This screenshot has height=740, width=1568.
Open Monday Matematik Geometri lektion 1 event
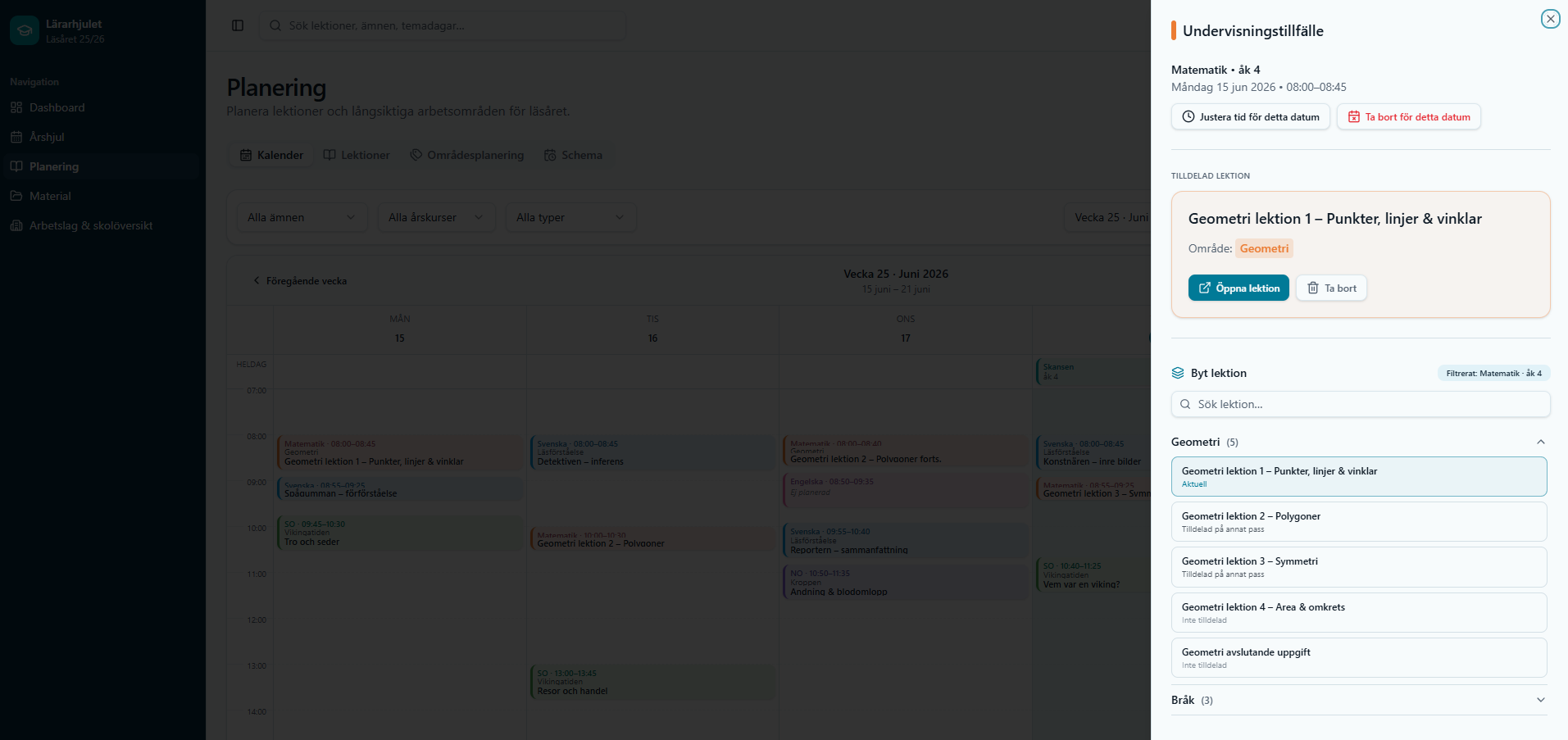point(400,452)
